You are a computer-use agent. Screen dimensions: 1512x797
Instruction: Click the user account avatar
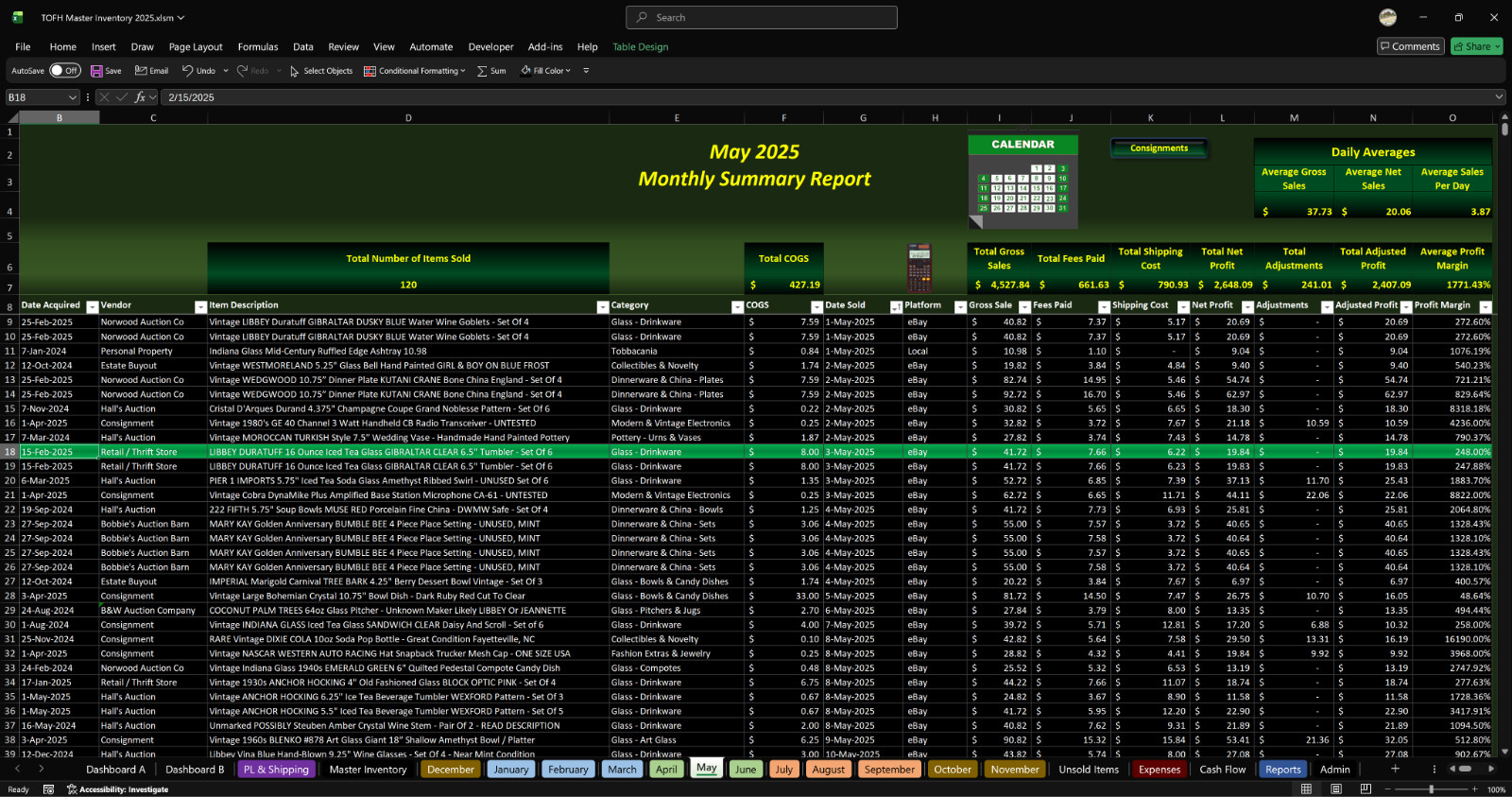click(1387, 17)
